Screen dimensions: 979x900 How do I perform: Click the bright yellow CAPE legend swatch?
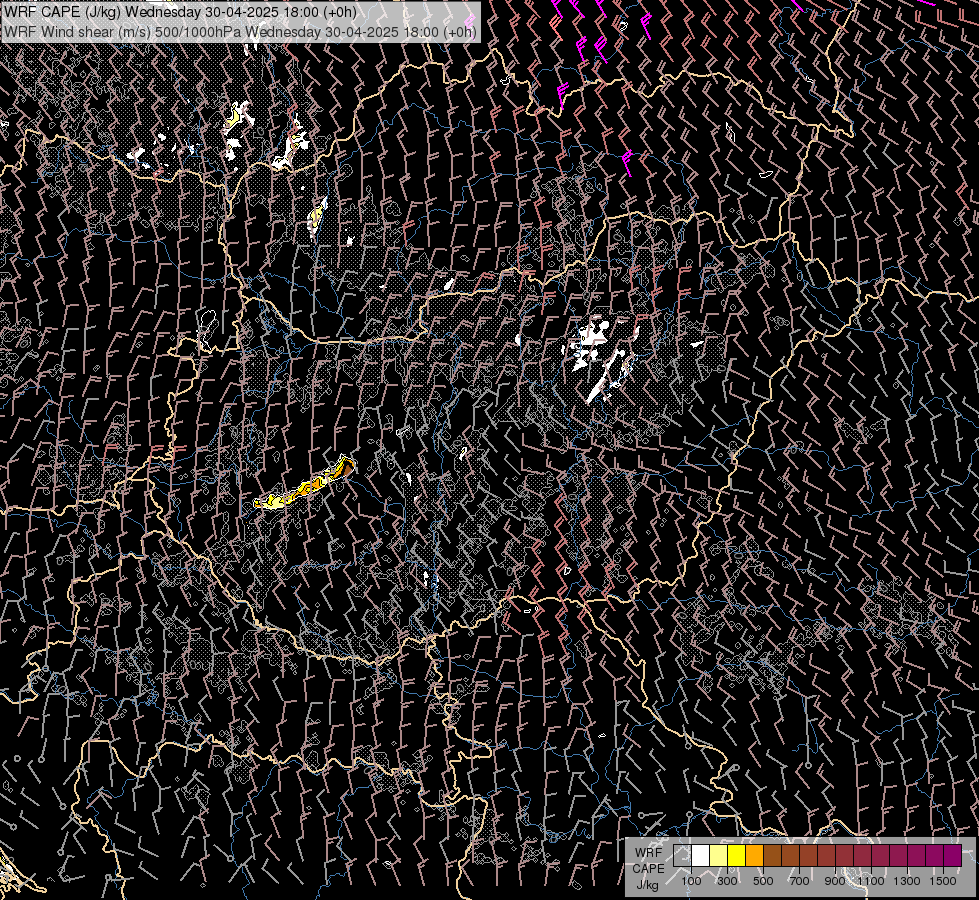tap(737, 856)
